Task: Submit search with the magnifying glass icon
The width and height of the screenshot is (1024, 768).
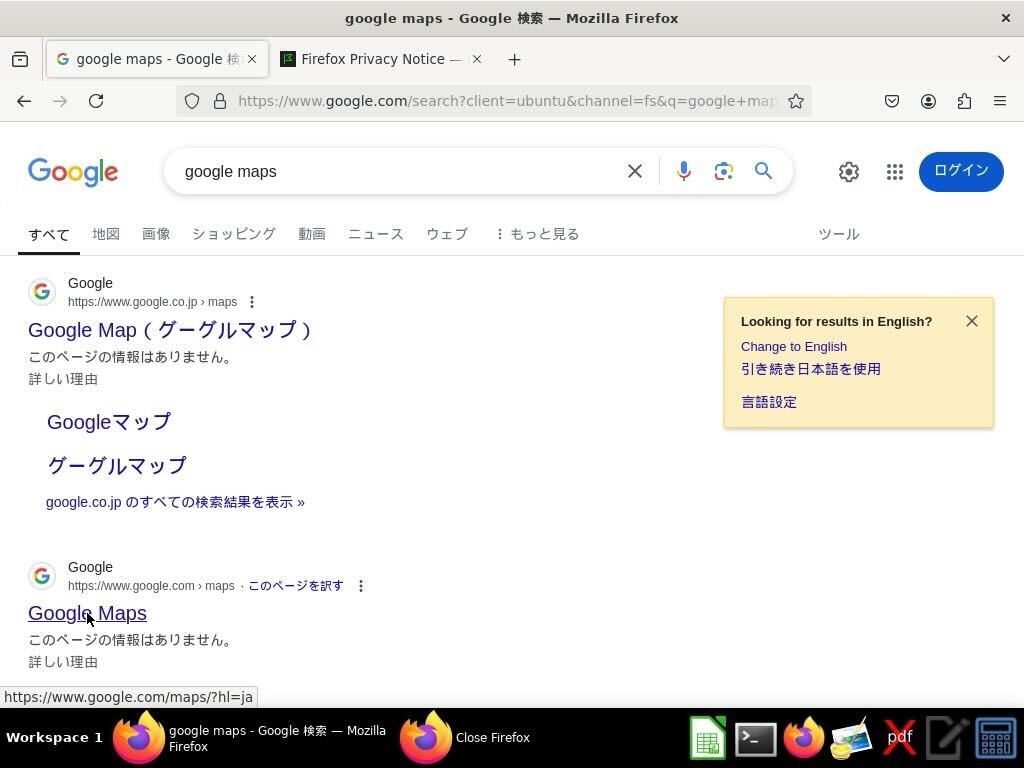Action: [x=763, y=171]
